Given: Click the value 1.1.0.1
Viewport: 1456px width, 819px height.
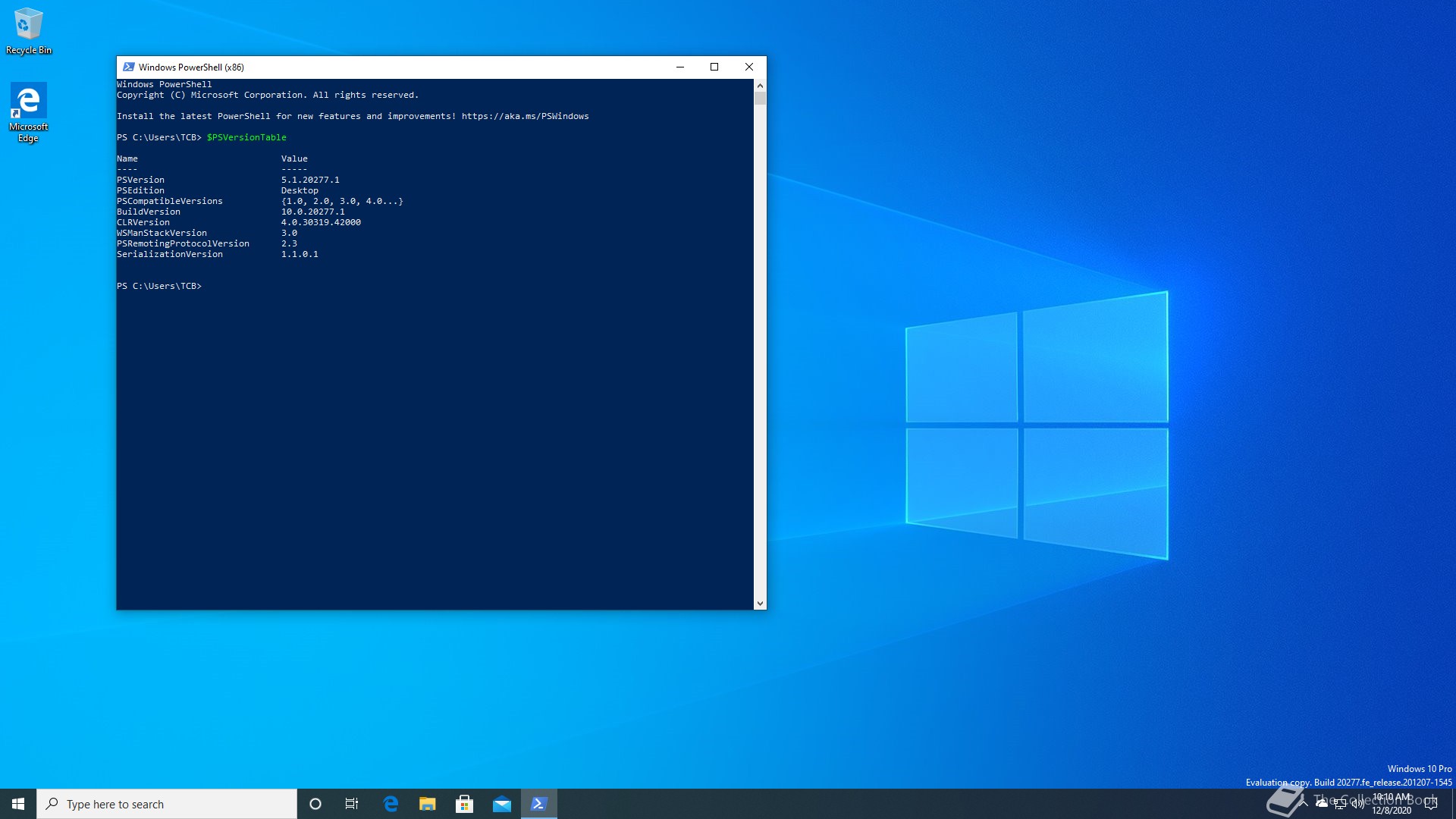Looking at the screenshot, I should coord(300,254).
